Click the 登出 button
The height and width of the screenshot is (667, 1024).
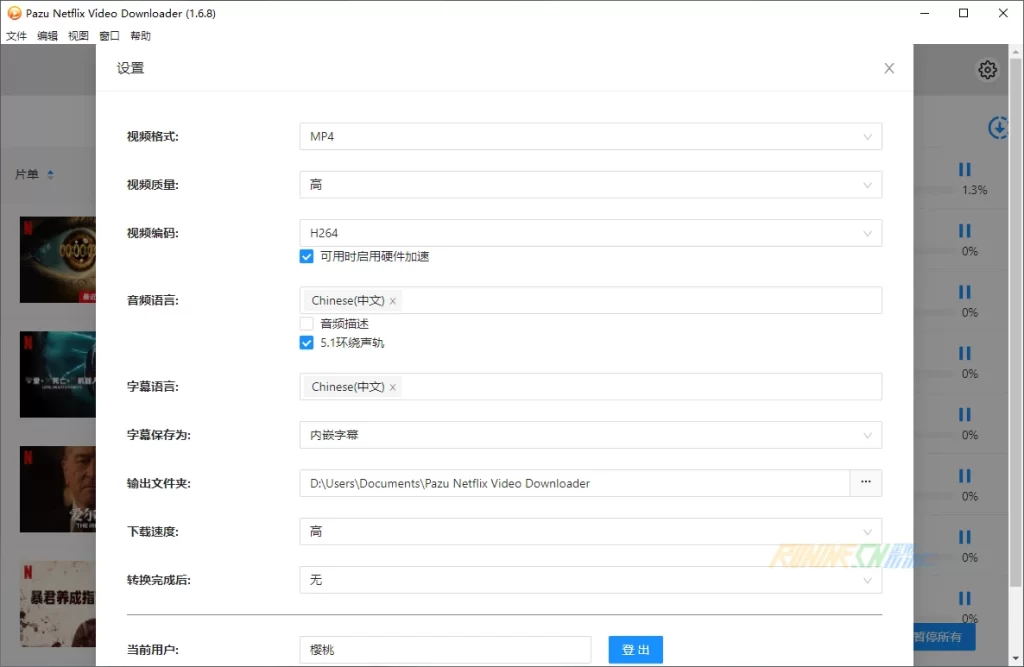coord(635,650)
